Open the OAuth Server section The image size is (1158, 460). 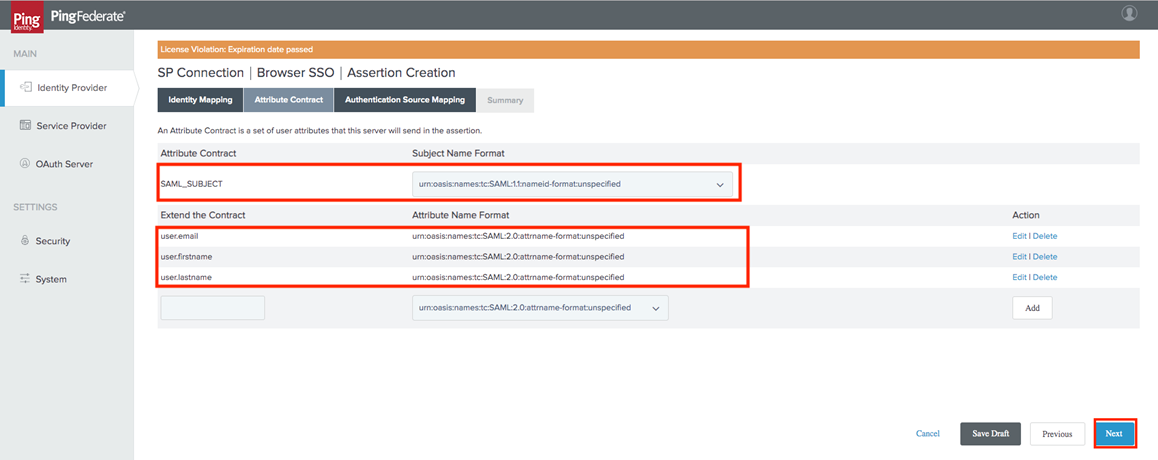click(x=66, y=164)
